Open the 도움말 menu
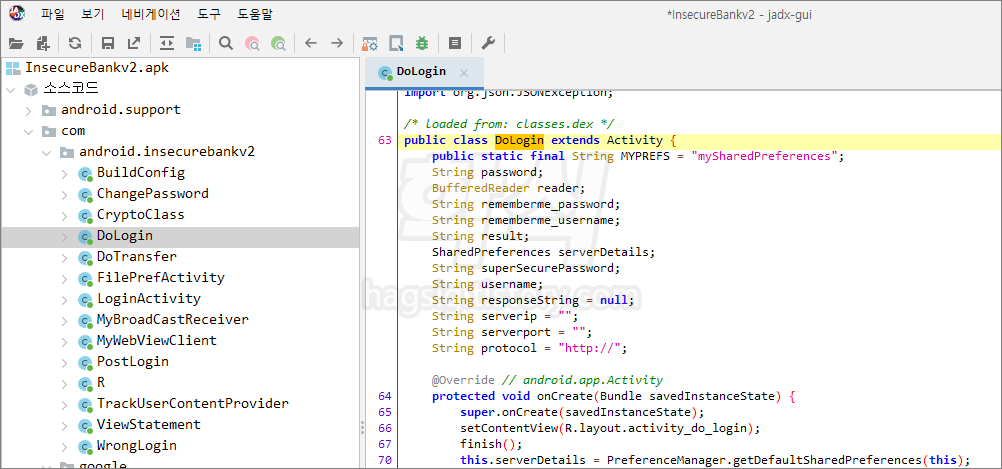 coord(255,14)
